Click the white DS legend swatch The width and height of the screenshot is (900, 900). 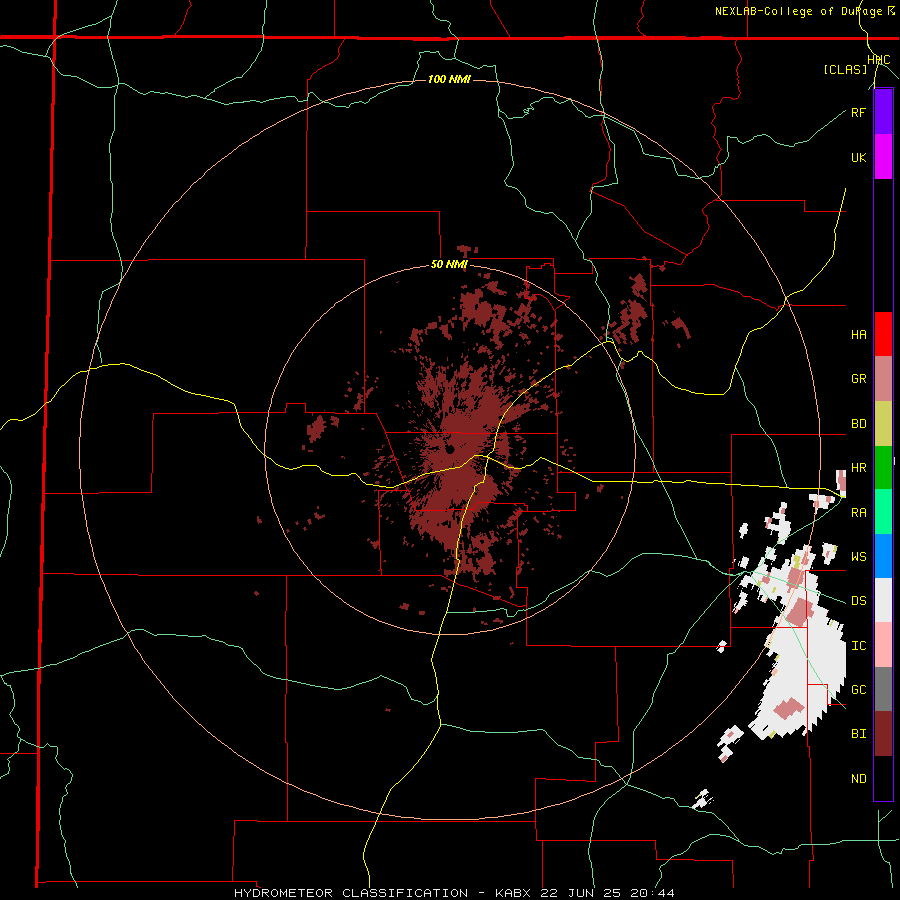tap(883, 600)
